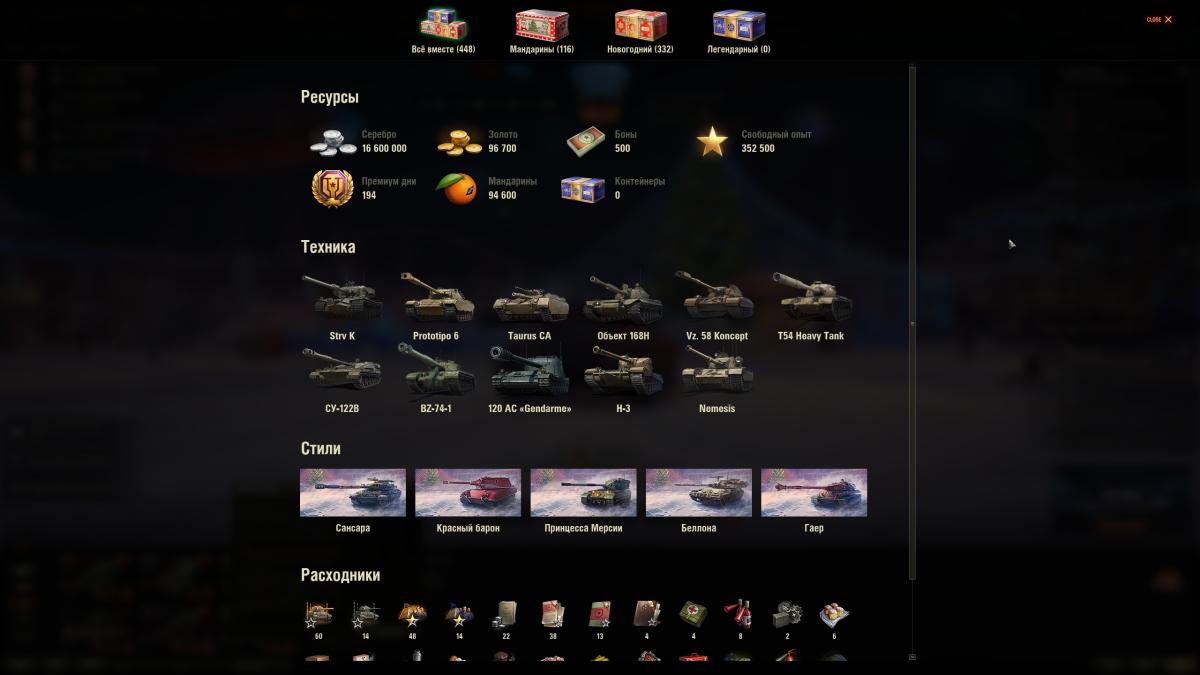Screen dimensions: 1200x675
Task: Open the Сансара style preview
Action: click(x=353, y=492)
